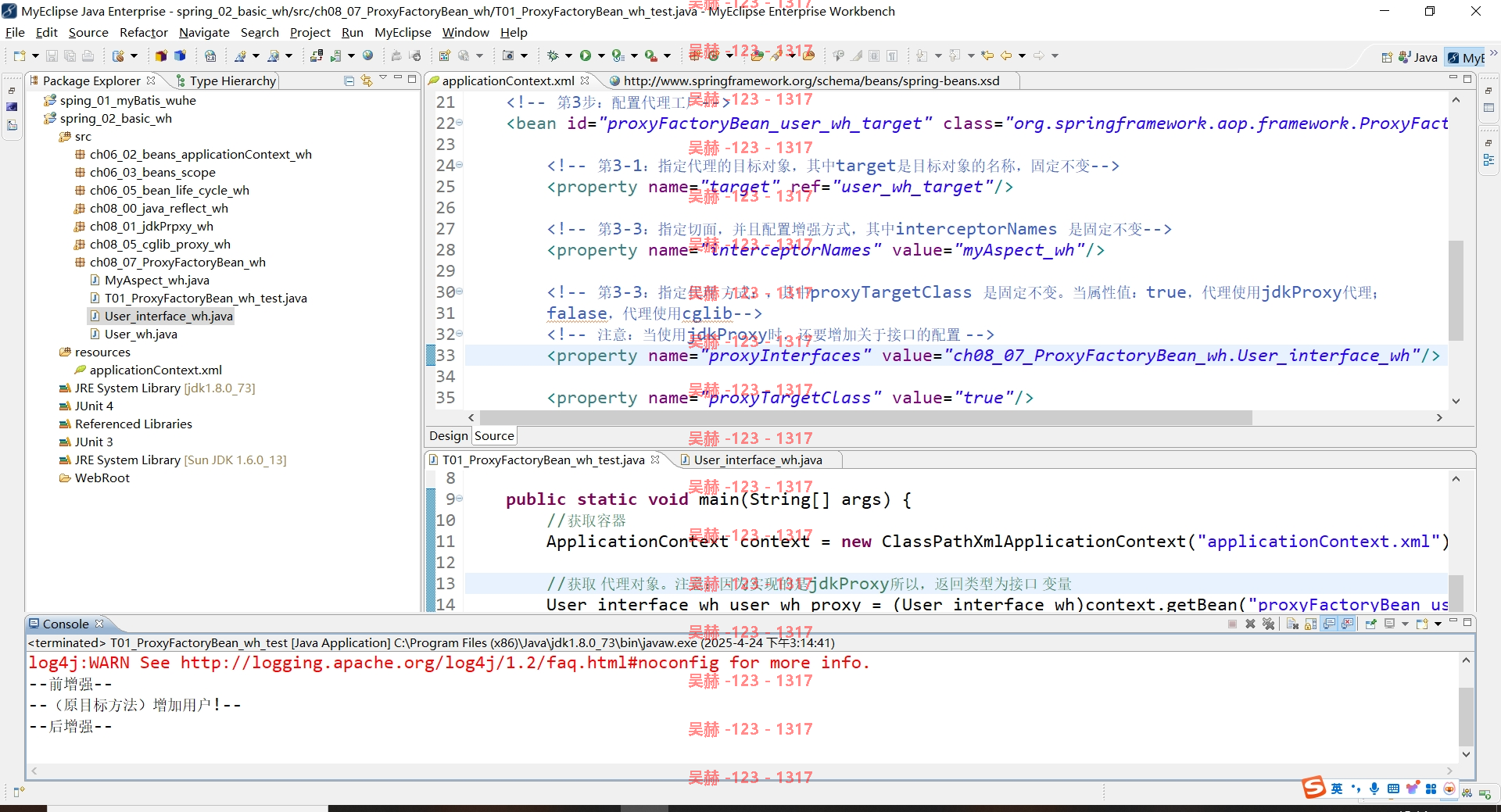Select the Java perspective button
Screen dimensions: 1501x812
1417,57
